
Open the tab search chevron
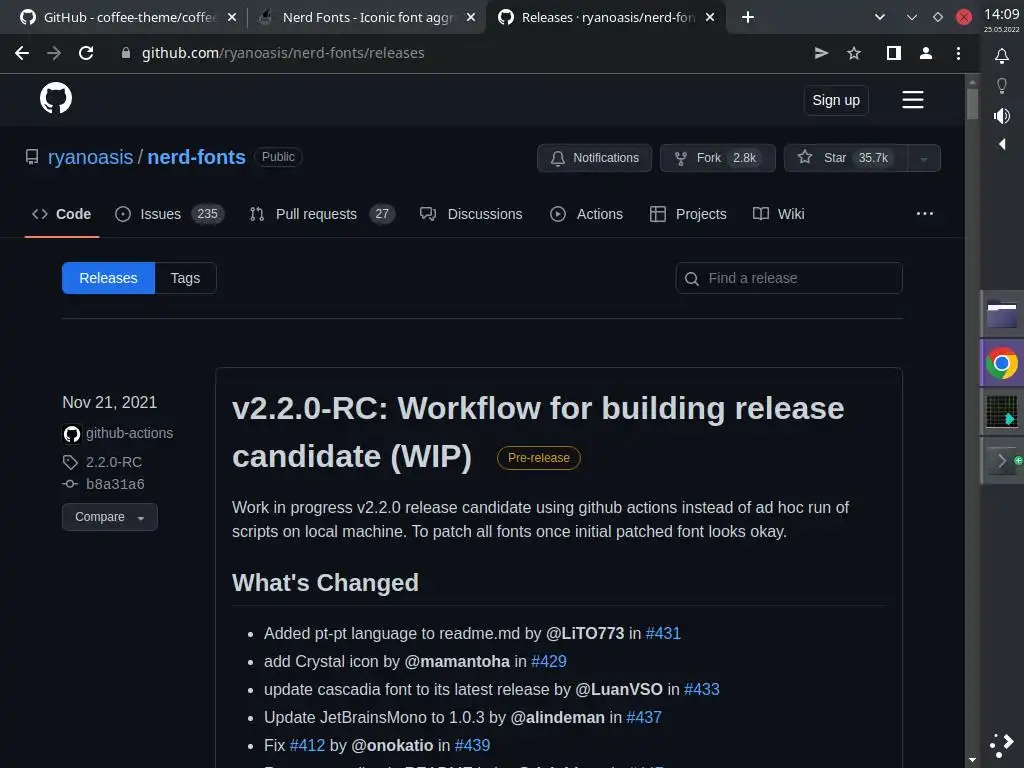(x=880, y=17)
